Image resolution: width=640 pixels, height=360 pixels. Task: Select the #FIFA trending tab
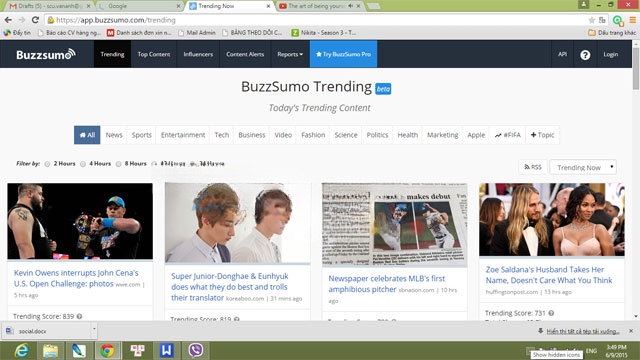pos(508,135)
